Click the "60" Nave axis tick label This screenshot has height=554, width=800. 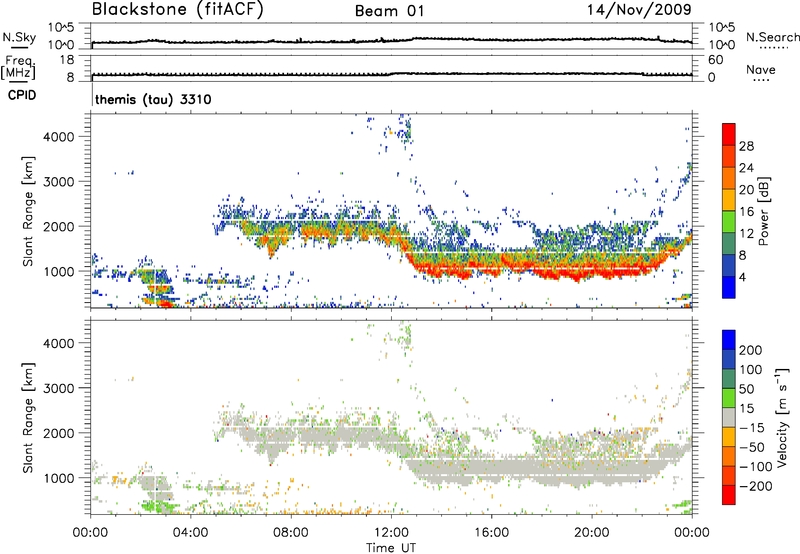point(715,60)
